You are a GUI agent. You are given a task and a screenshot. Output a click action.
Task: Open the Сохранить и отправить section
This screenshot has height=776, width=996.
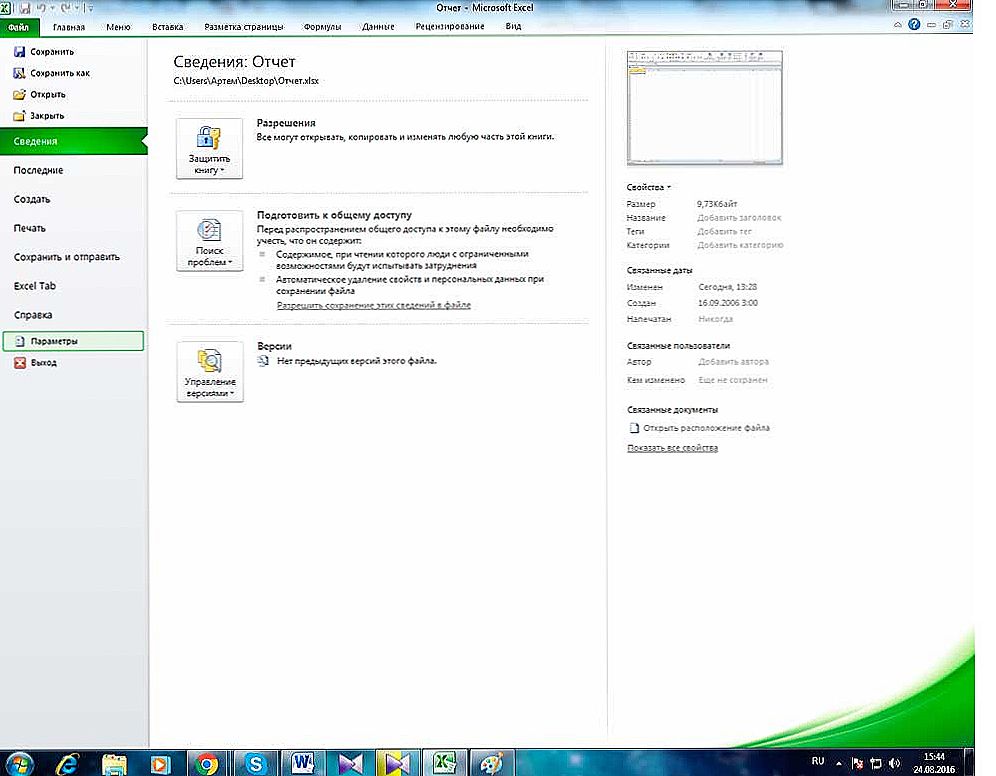(x=66, y=257)
